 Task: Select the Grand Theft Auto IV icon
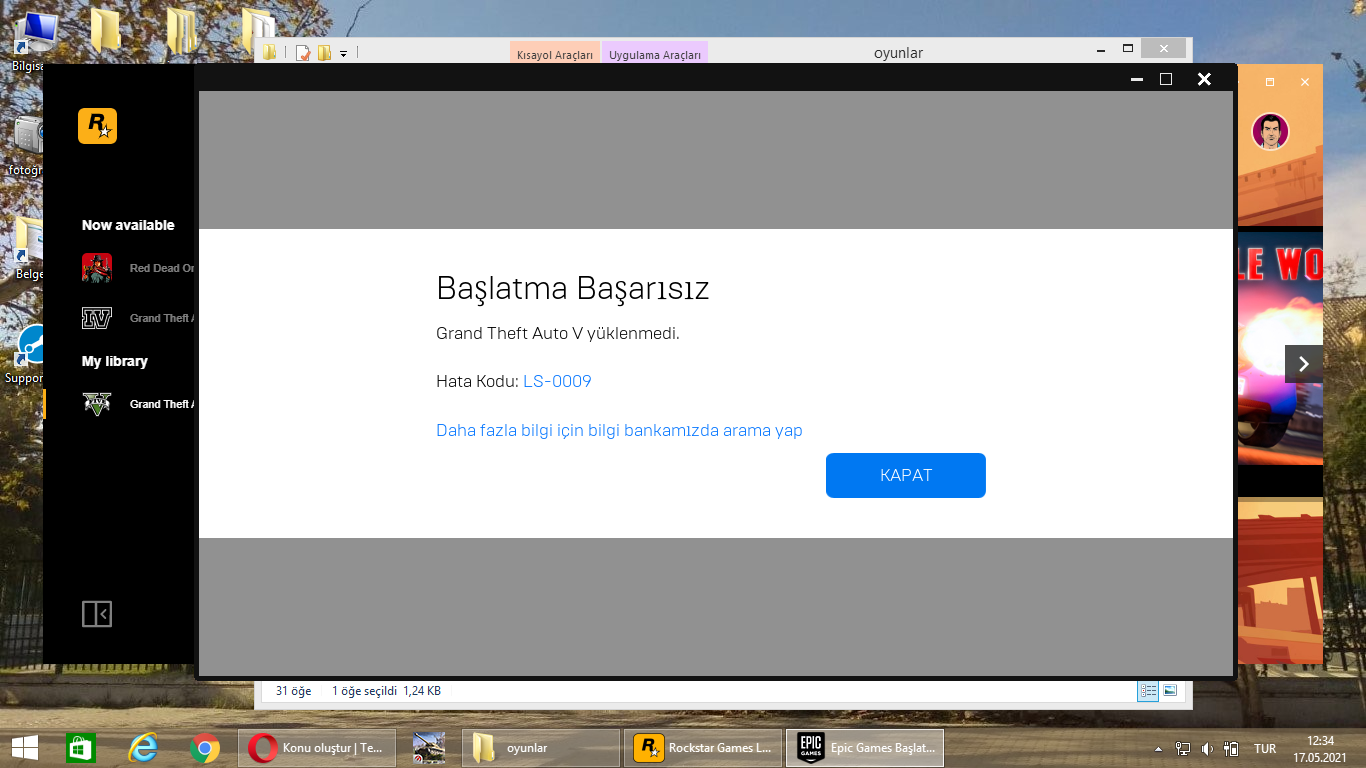coord(97,318)
